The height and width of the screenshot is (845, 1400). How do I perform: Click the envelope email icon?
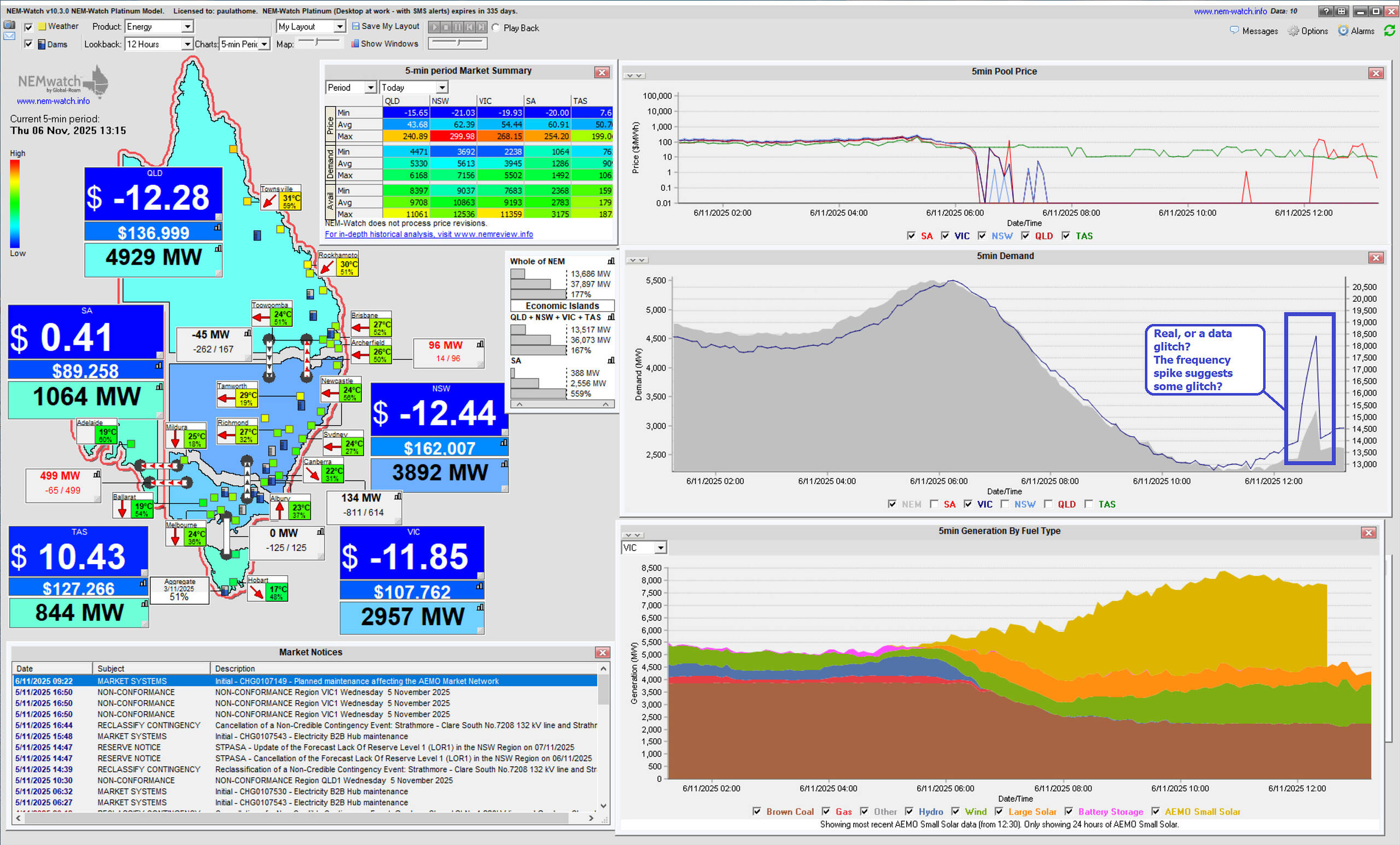pyautogui.click(x=10, y=36)
